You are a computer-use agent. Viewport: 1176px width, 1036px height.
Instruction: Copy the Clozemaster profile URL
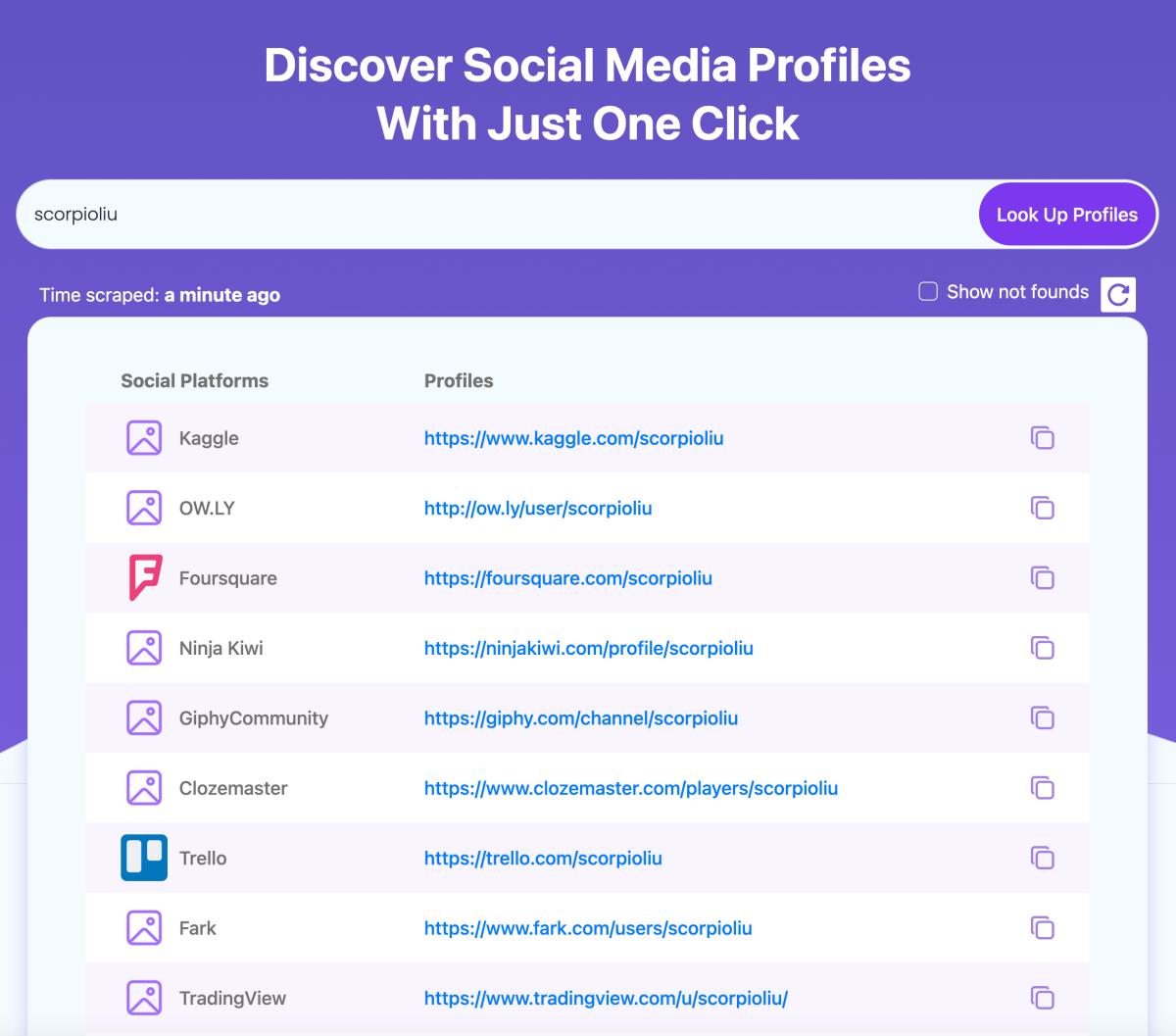(x=1042, y=788)
